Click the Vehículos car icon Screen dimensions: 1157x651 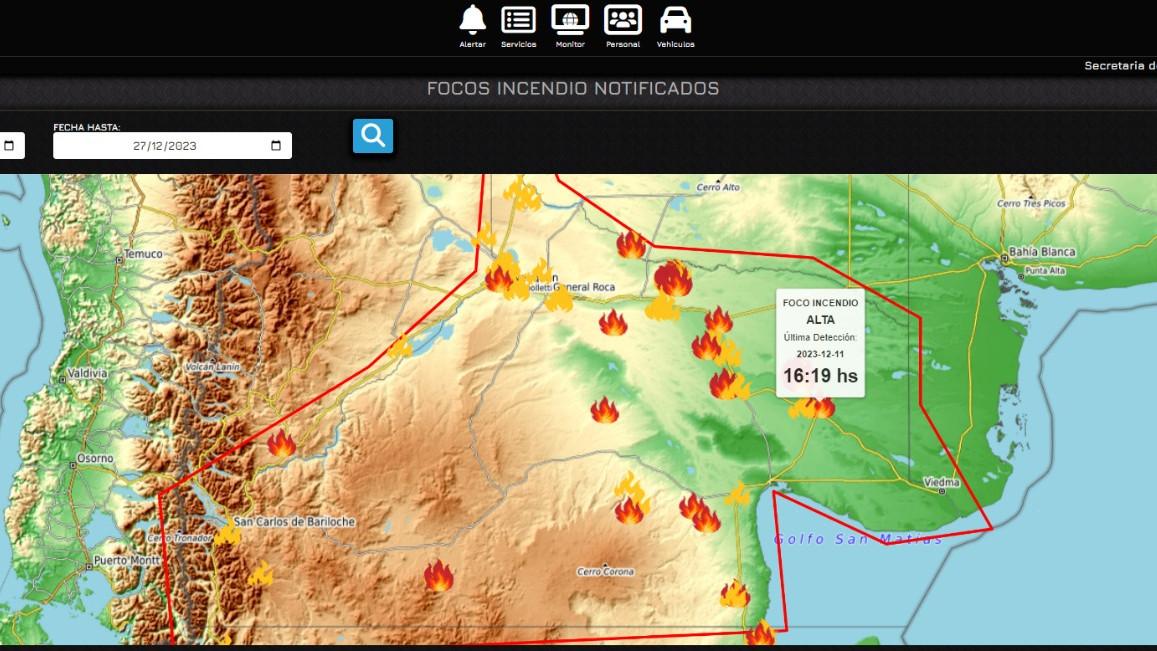[x=675, y=19]
